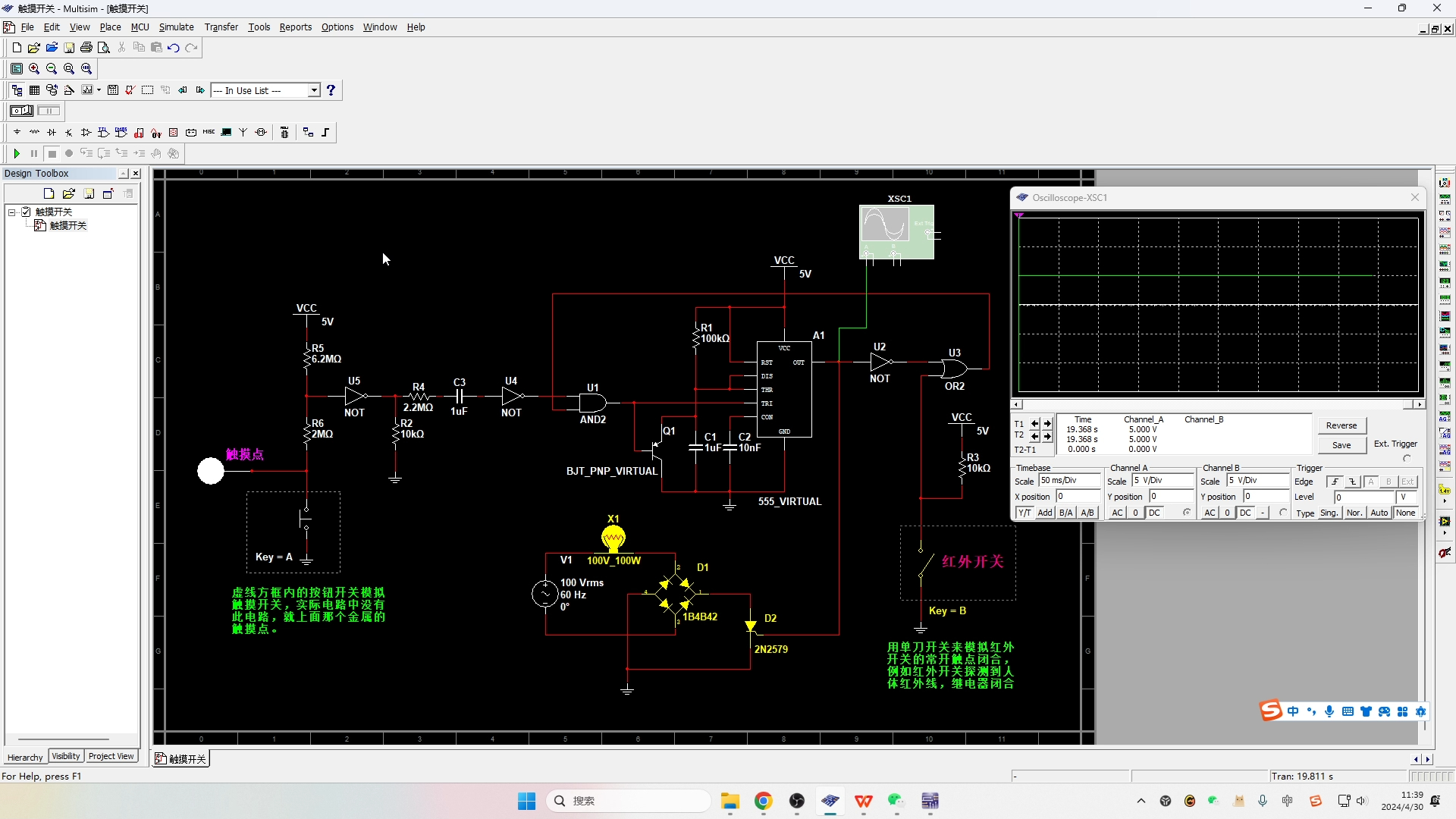Click the Save button in oscilloscope panel
Image resolution: width=1456 pixels, height=819 pixels.
pos(1342,444)
